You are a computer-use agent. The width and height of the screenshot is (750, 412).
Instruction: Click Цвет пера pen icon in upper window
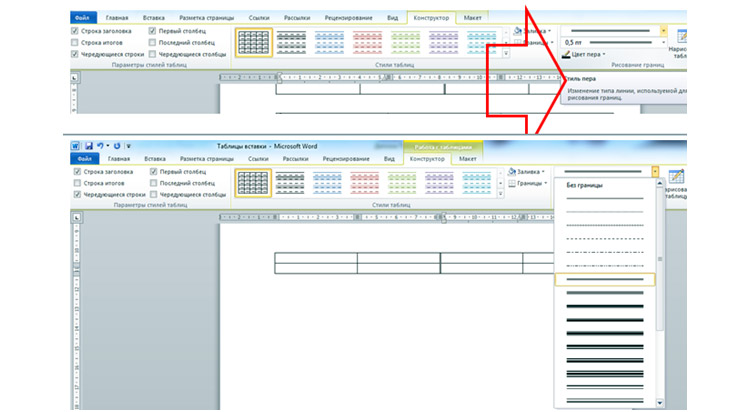pyautogui.click(x=566, y=54)
